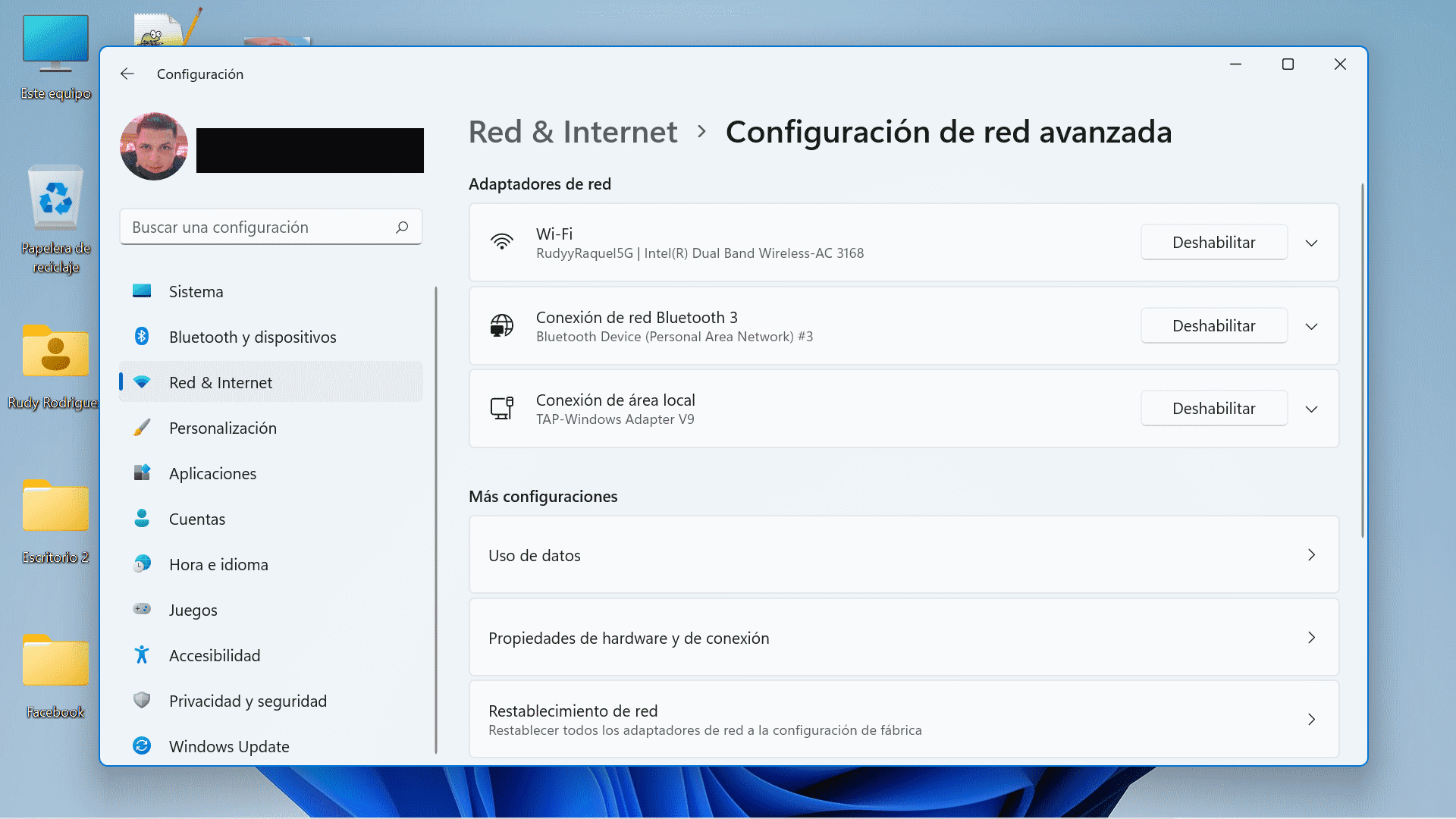
Task: Select Este equipo desktop icon
Action: [55, 58]
